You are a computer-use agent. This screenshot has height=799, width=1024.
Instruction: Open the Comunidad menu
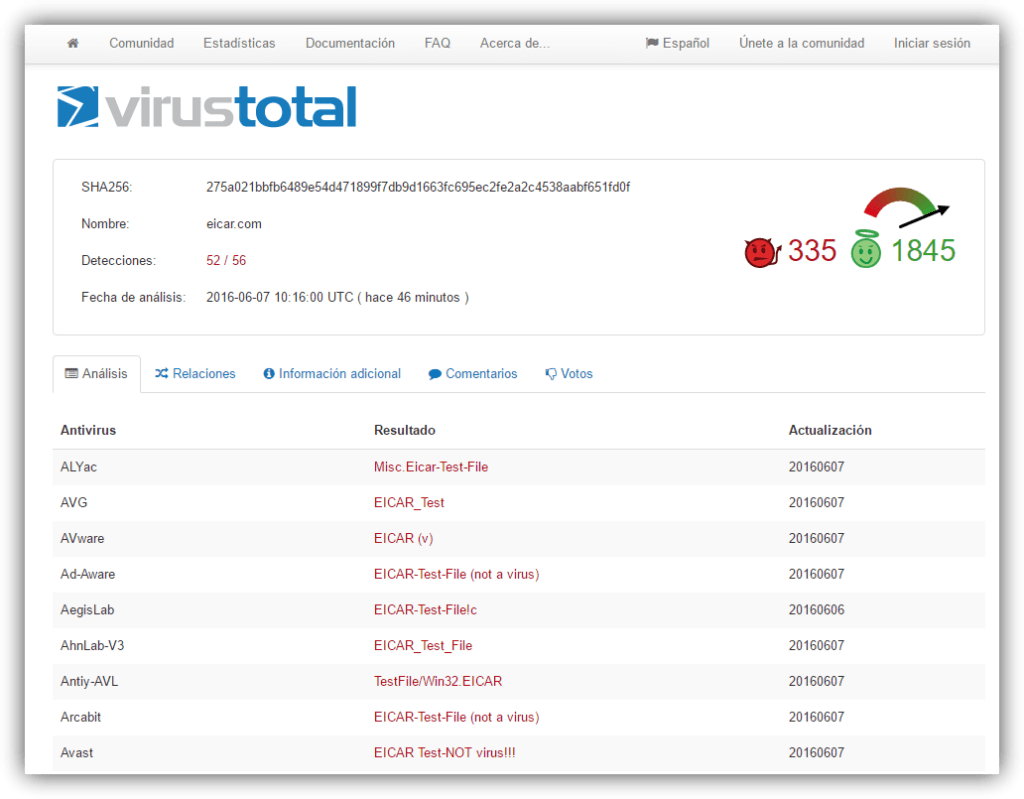141,43
